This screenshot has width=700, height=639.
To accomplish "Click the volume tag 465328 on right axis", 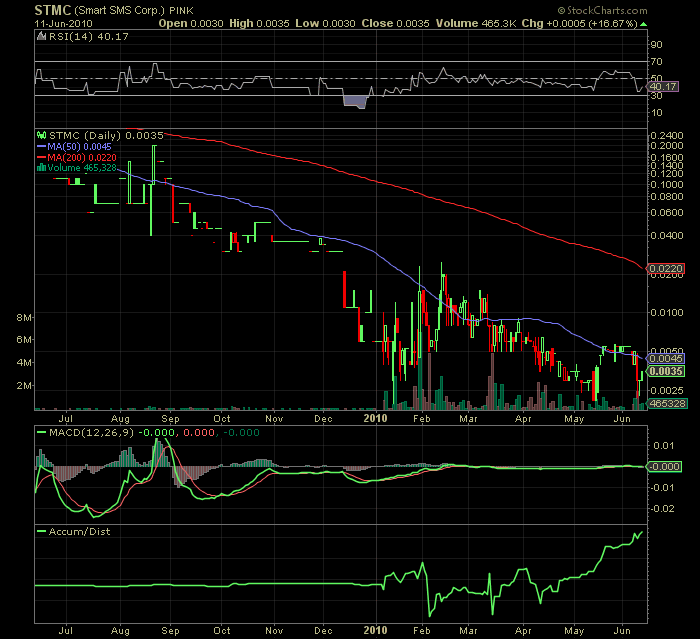I will click(662, 402).
